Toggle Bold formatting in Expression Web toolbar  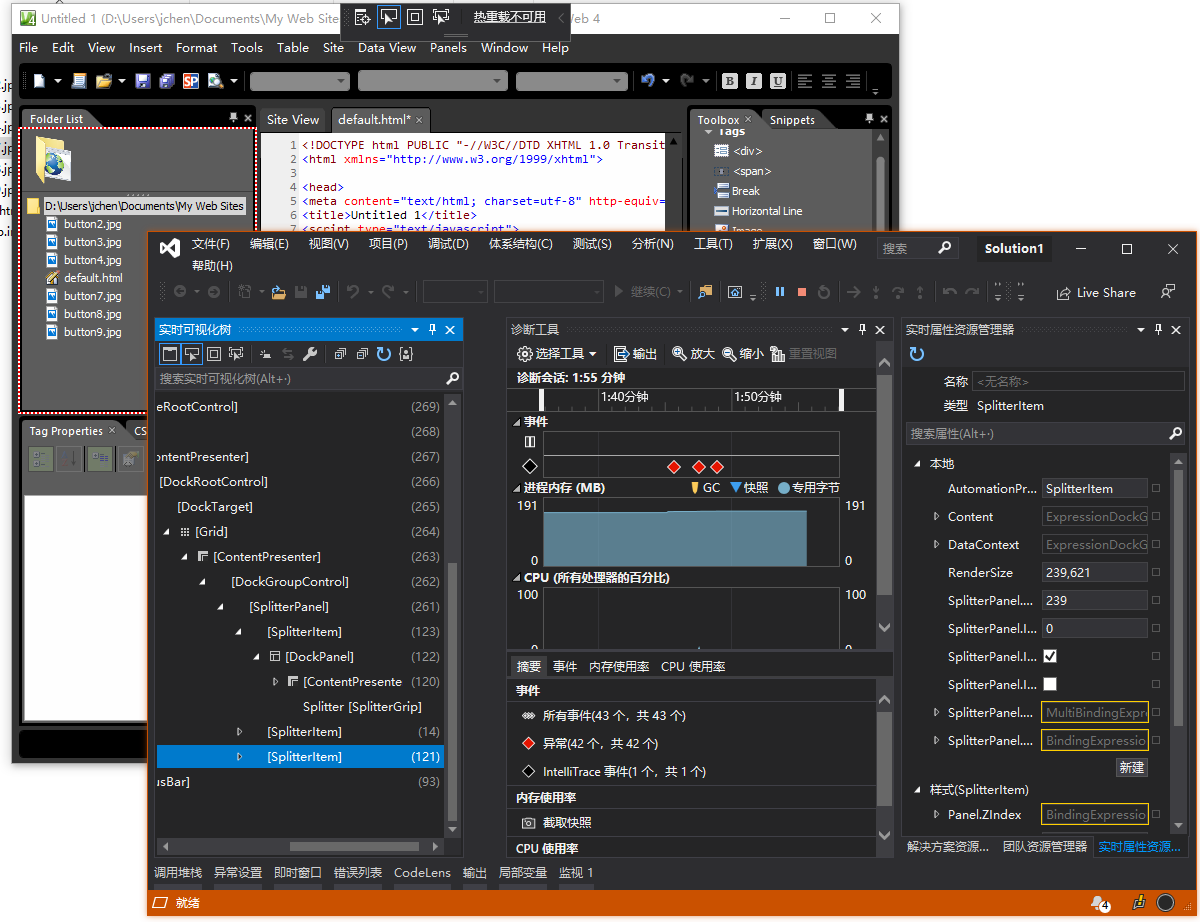[x=730, y=81]
